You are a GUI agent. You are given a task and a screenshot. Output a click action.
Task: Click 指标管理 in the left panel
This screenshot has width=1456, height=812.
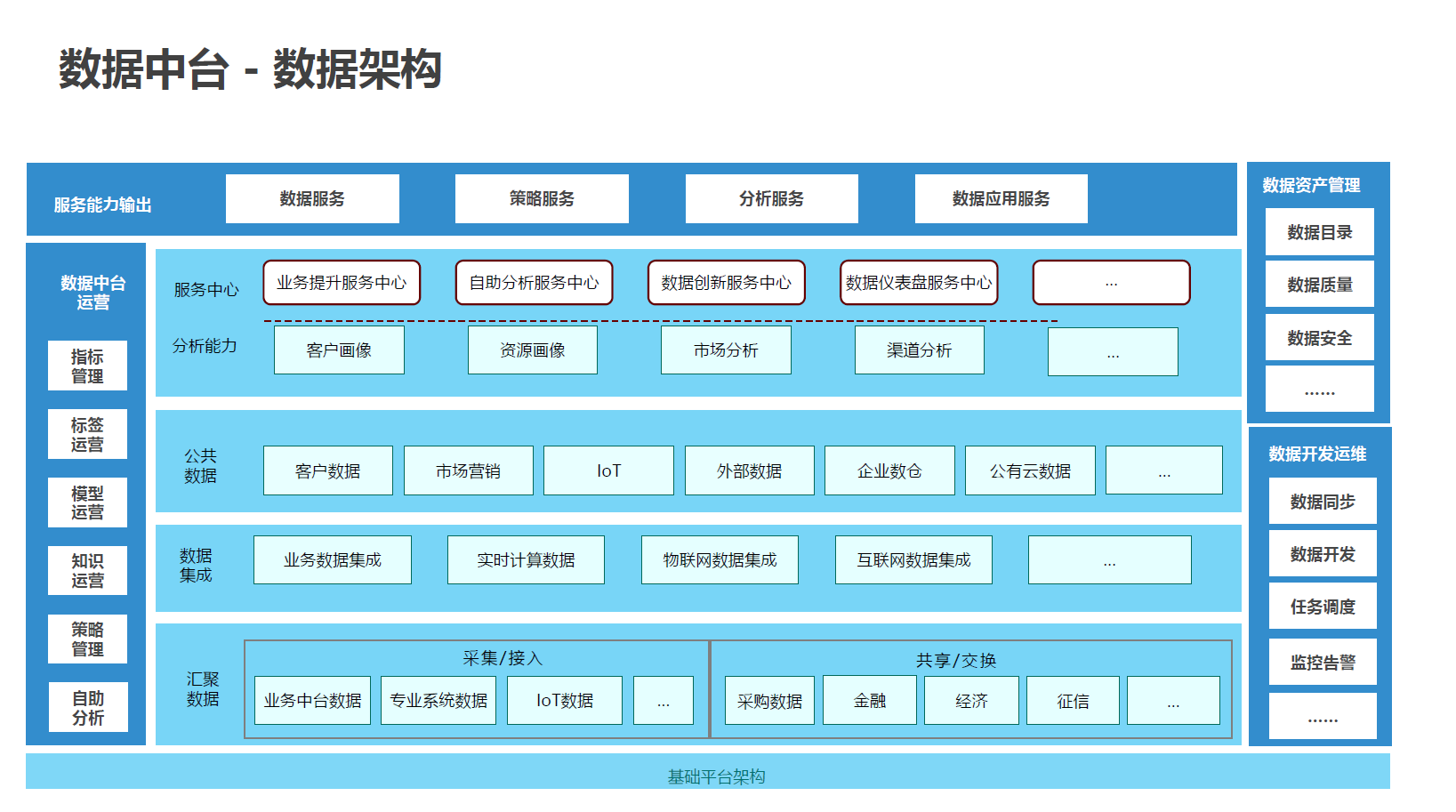click(87, 366)
